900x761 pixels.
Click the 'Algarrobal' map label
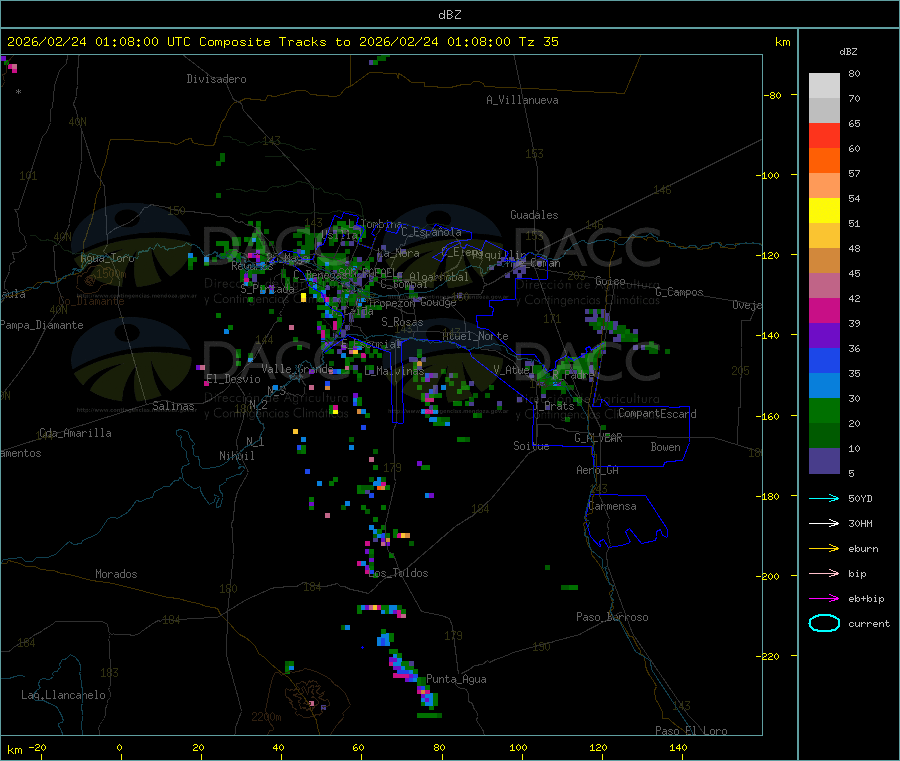(440, 277)
